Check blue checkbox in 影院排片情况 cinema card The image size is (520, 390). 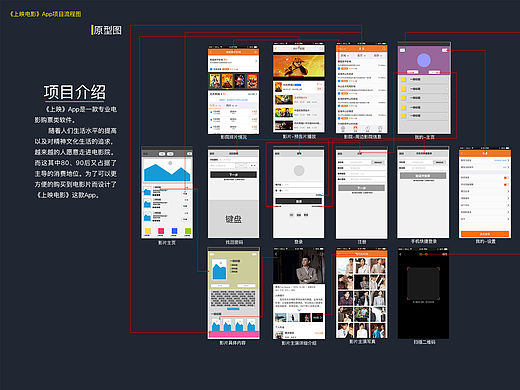tap(211, 69)
